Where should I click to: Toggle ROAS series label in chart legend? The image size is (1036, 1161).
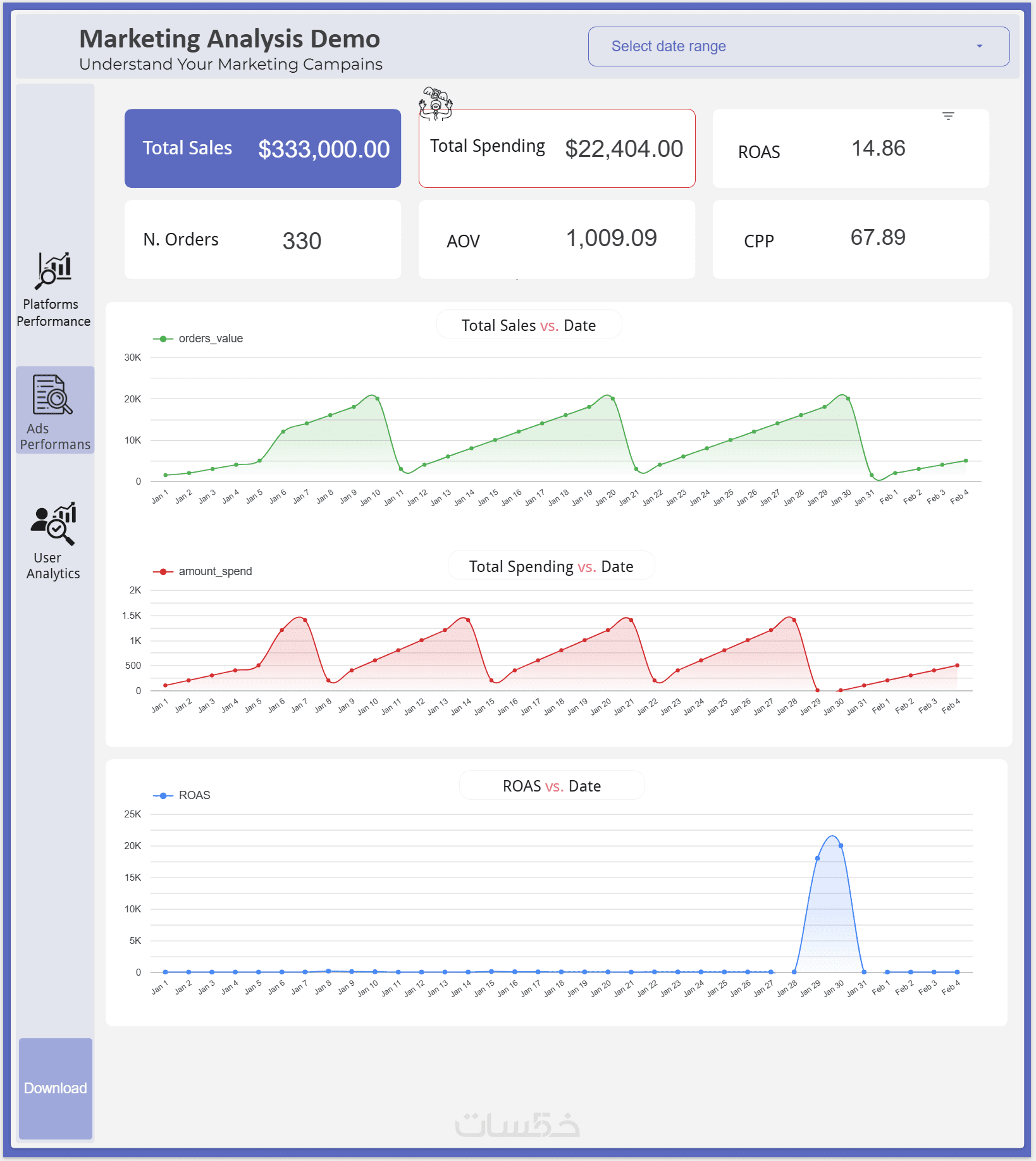click(x=194, y=795)
